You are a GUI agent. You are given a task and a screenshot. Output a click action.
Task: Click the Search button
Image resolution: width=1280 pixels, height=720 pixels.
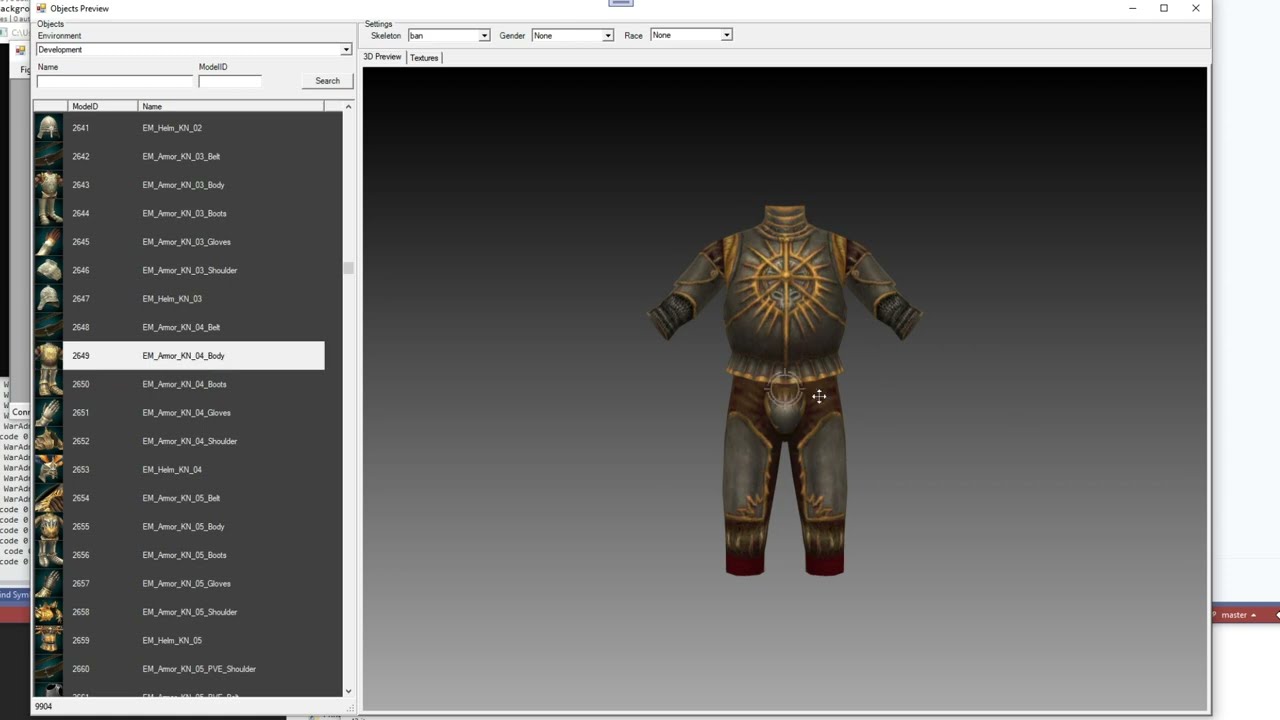click(327, 81)
